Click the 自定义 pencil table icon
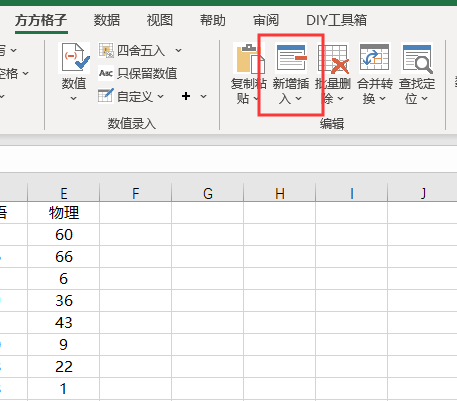 coord(106,96)
